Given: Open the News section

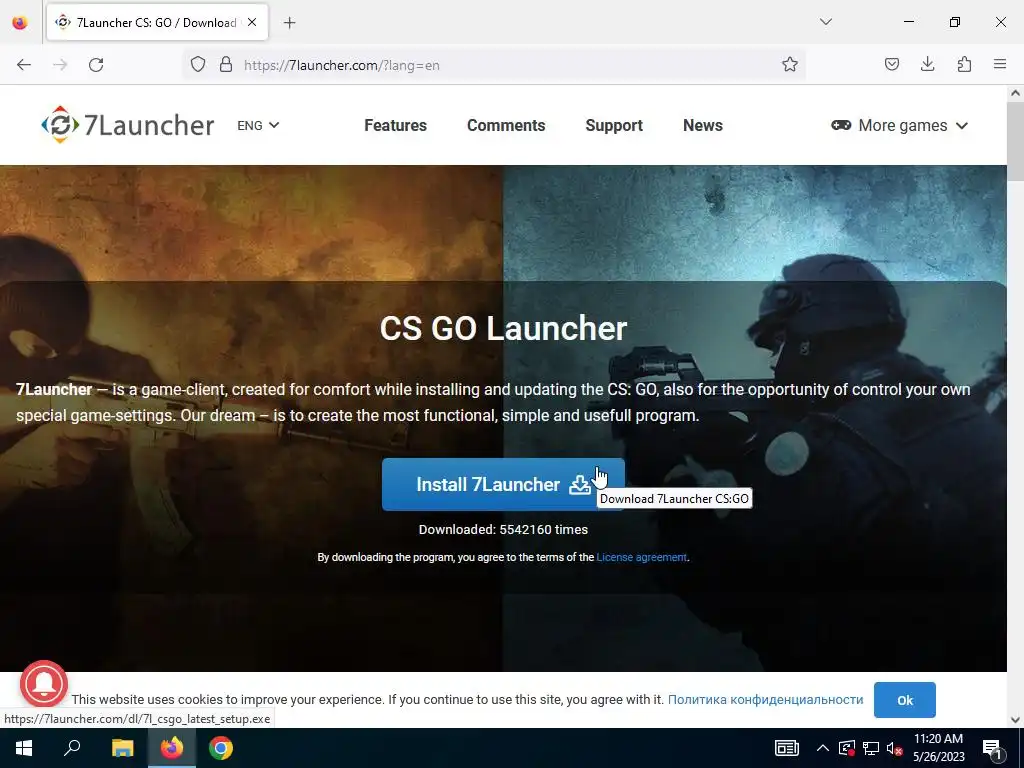Looking at the screenshot, I should [x=703, y=125].
